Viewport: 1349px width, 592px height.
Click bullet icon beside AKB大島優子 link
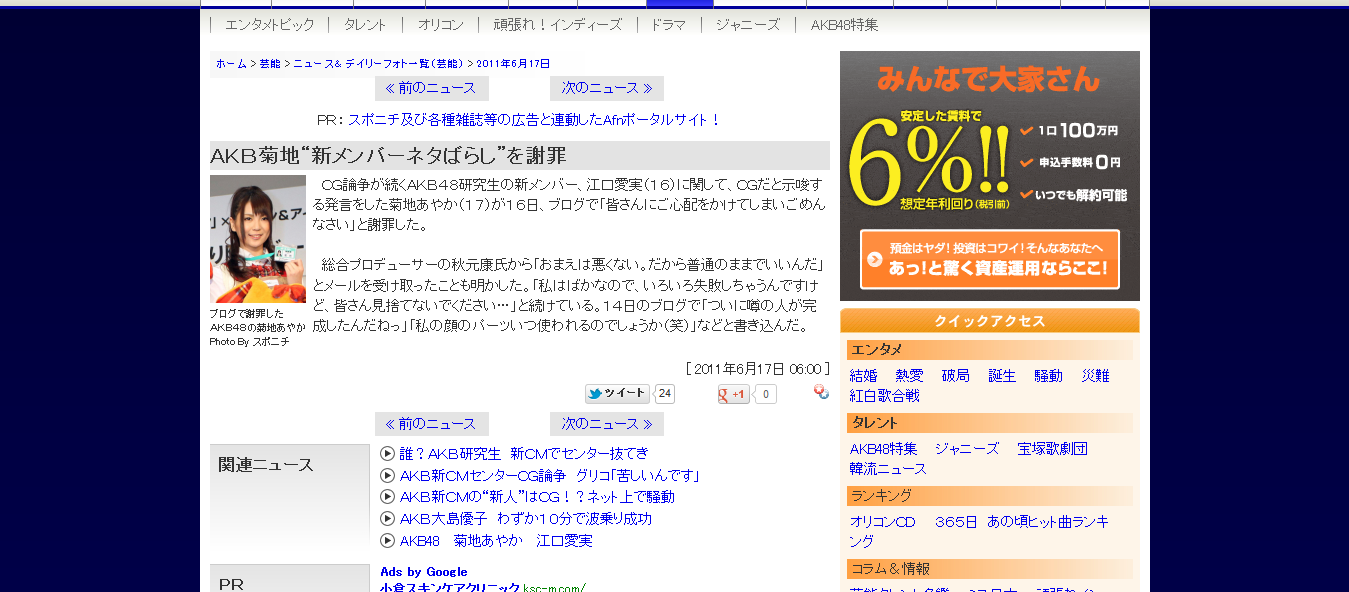(x=387, y=519)
